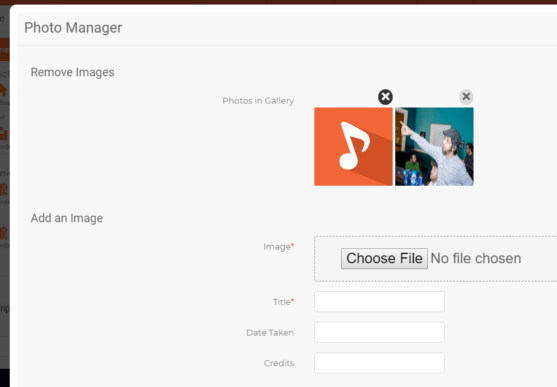The width and height of the screenshot is (557, 387).
Task: Focus the Date Taken input field
Action: click(x=379, y=332)
